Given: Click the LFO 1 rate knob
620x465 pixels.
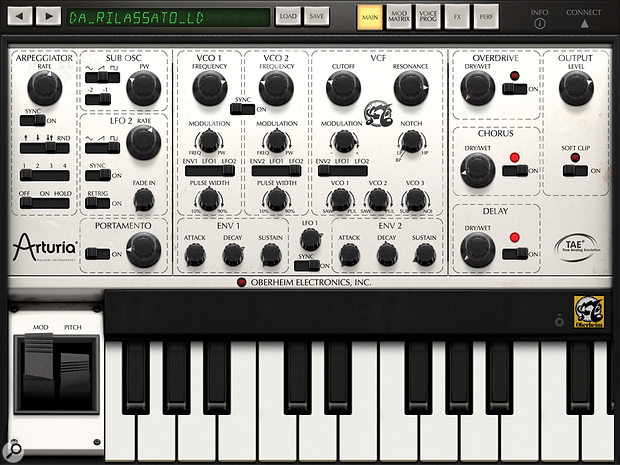Looking at the screenshot, I should pos(311,239).
